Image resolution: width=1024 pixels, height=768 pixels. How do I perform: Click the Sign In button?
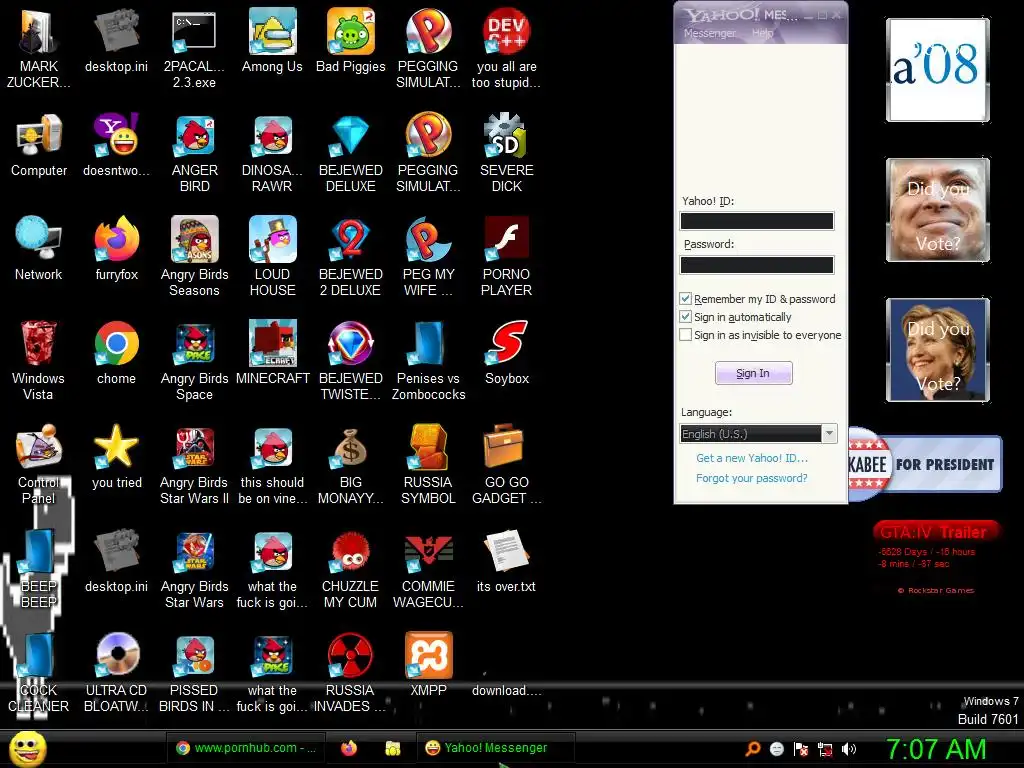754,373
